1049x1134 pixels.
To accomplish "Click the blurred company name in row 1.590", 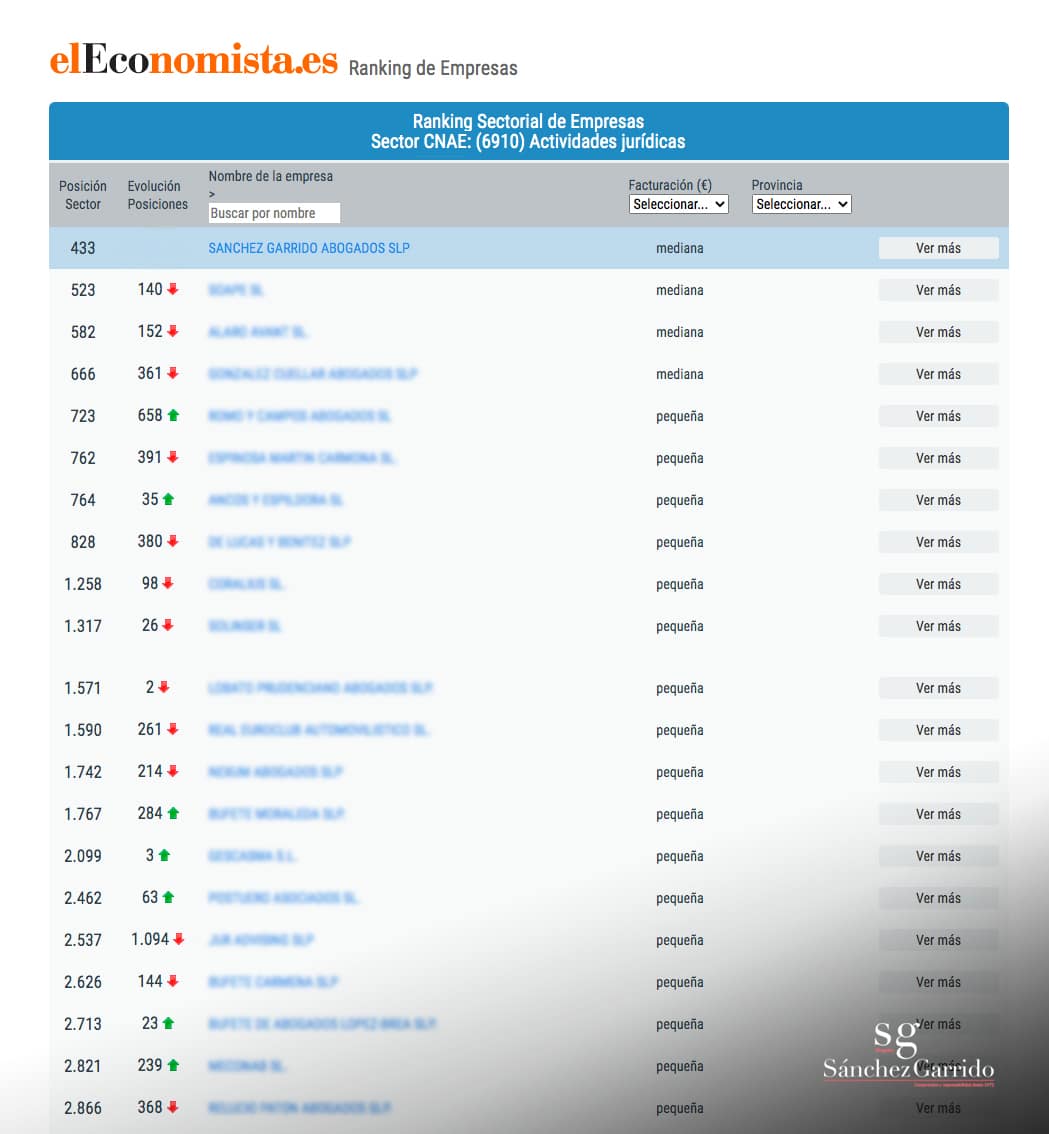I will point(318,730).
